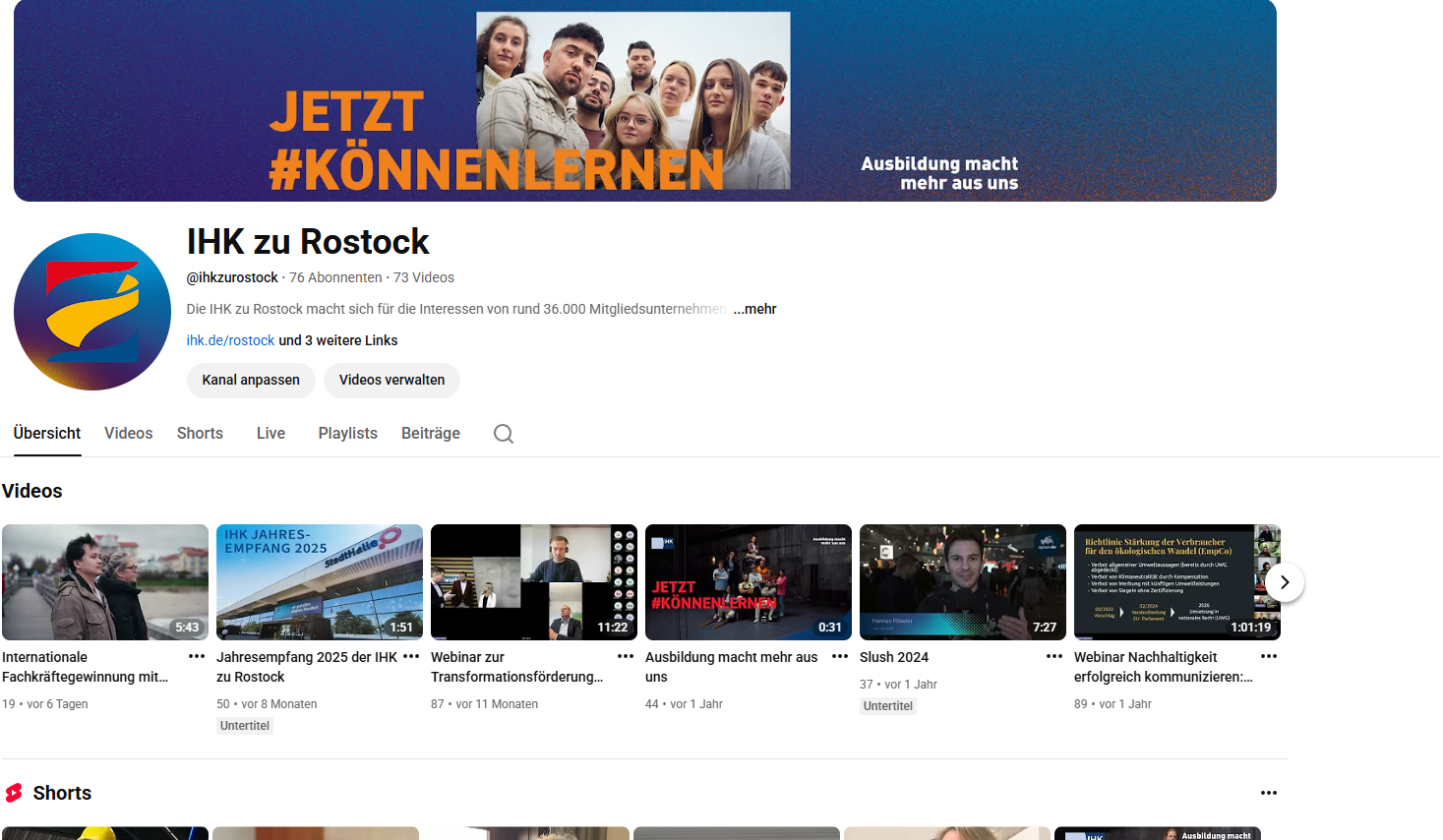The image size is (1443, 840).
Task: Open the ihk.de/rostock link
Action: tap(230, 340)
